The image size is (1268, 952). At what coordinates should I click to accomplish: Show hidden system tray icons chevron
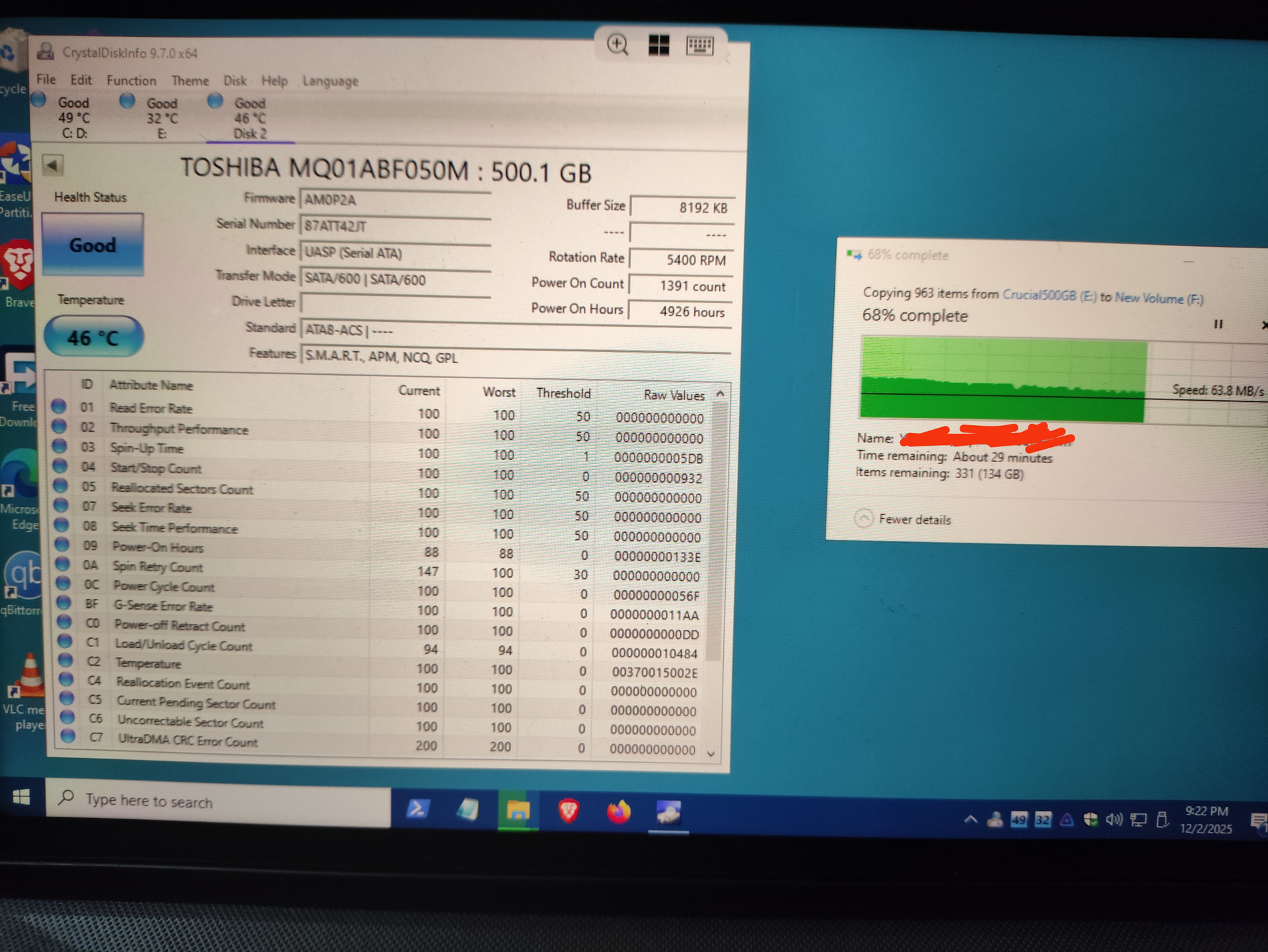[x=970, y=819]
